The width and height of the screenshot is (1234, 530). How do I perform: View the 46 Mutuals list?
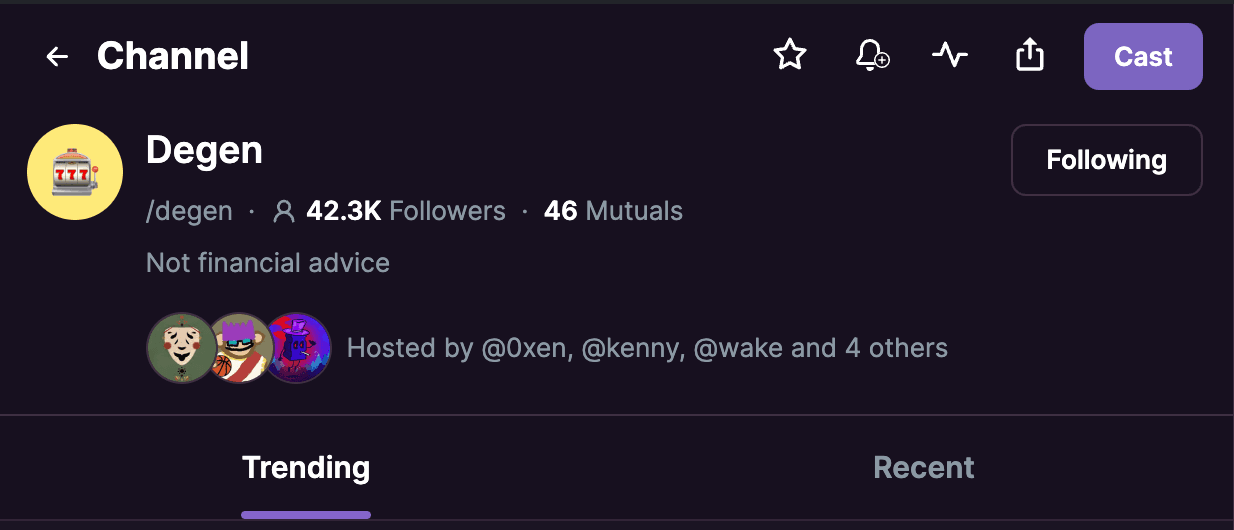pos(613,211)
